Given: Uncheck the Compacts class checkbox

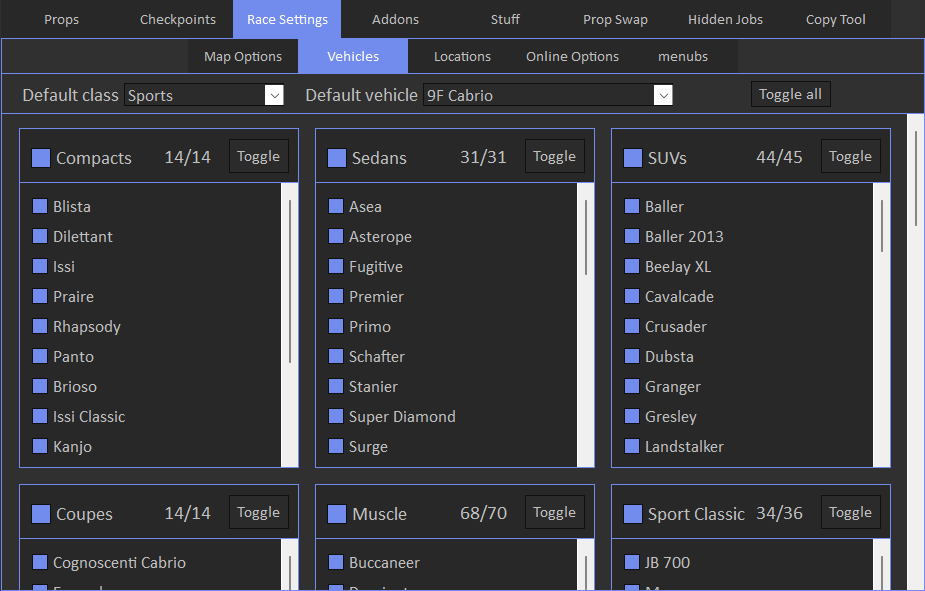Looking at the screenshot, I should tap(41, 158).
